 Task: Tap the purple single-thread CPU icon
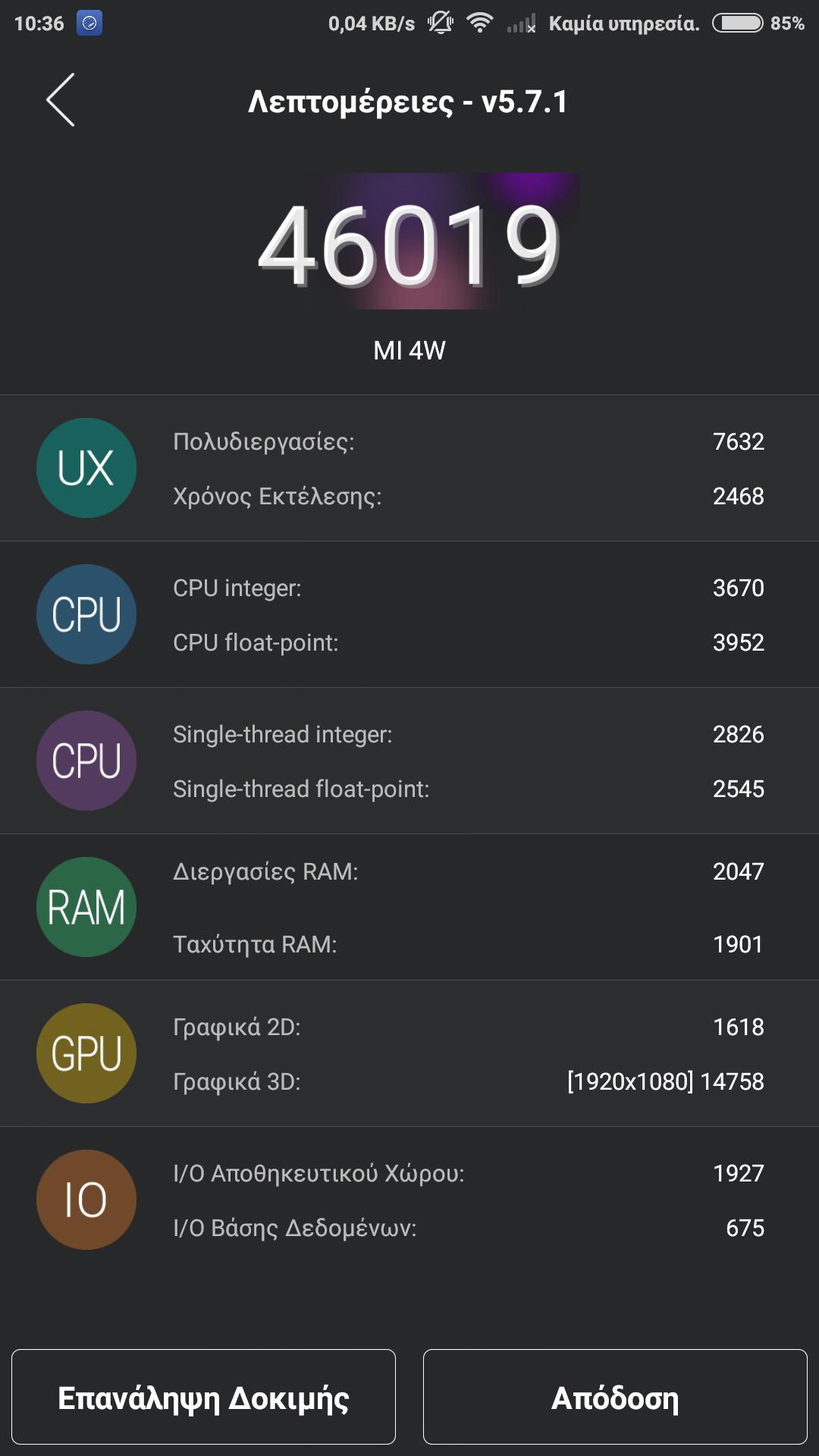(x=86, y=761)
